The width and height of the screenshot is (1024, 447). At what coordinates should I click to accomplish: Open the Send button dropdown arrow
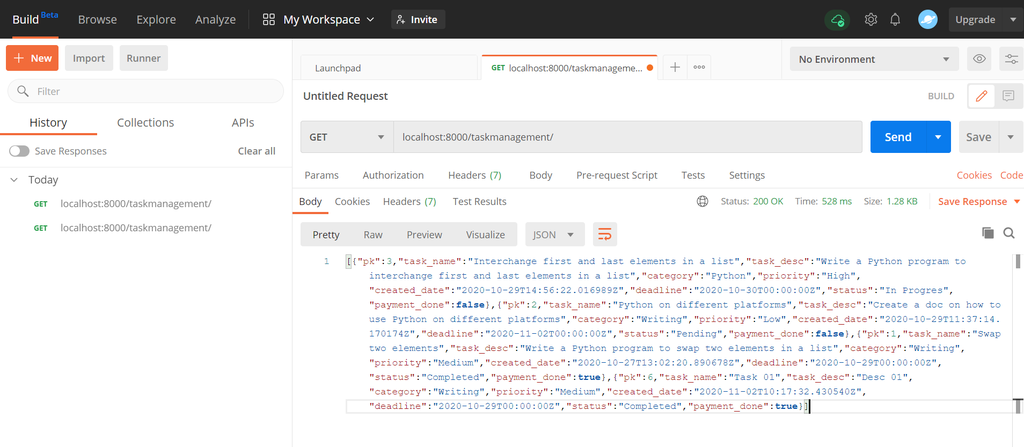coord(938,137)
